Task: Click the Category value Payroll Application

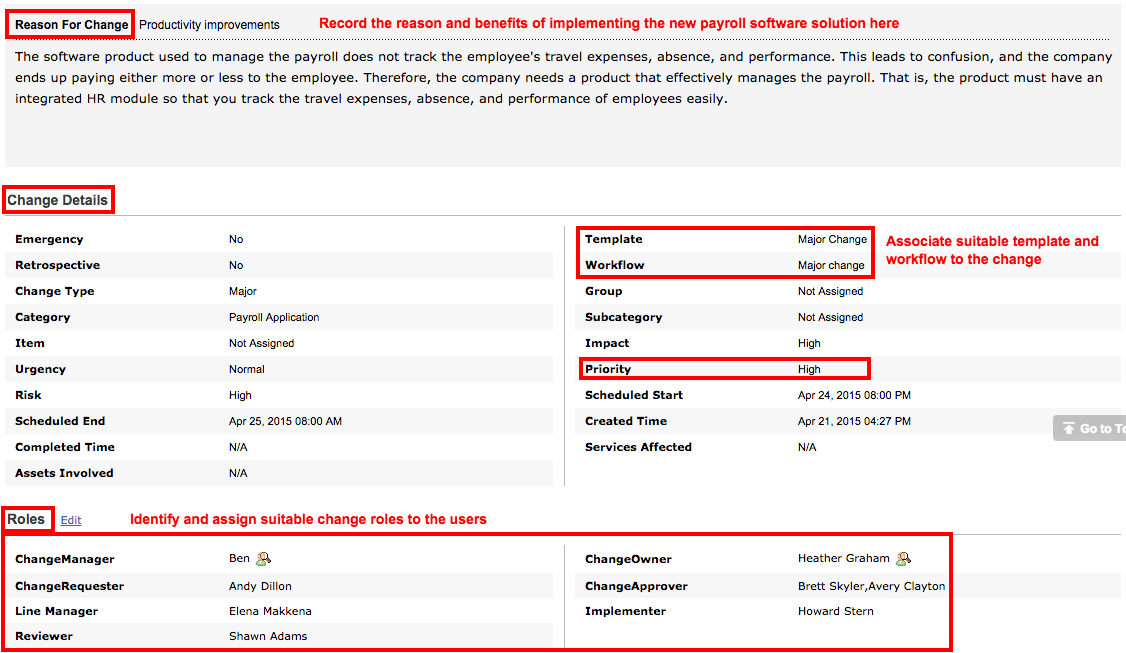Action: point(274,317)
